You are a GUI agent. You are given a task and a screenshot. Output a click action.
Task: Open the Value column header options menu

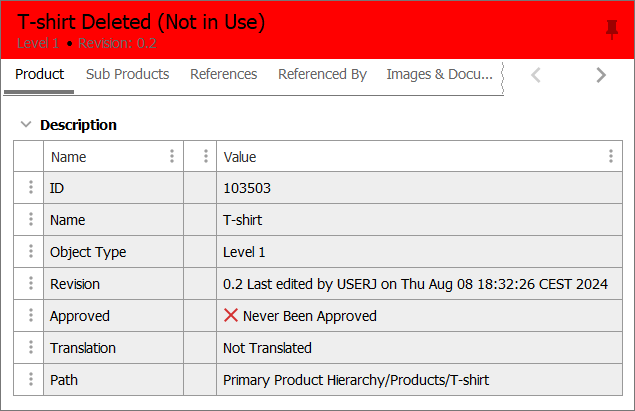pyautogui.click(x=611, y=156)
